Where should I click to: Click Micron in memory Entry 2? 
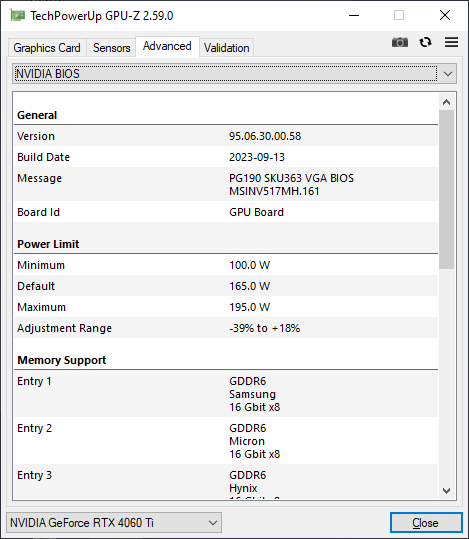point(247,441)
